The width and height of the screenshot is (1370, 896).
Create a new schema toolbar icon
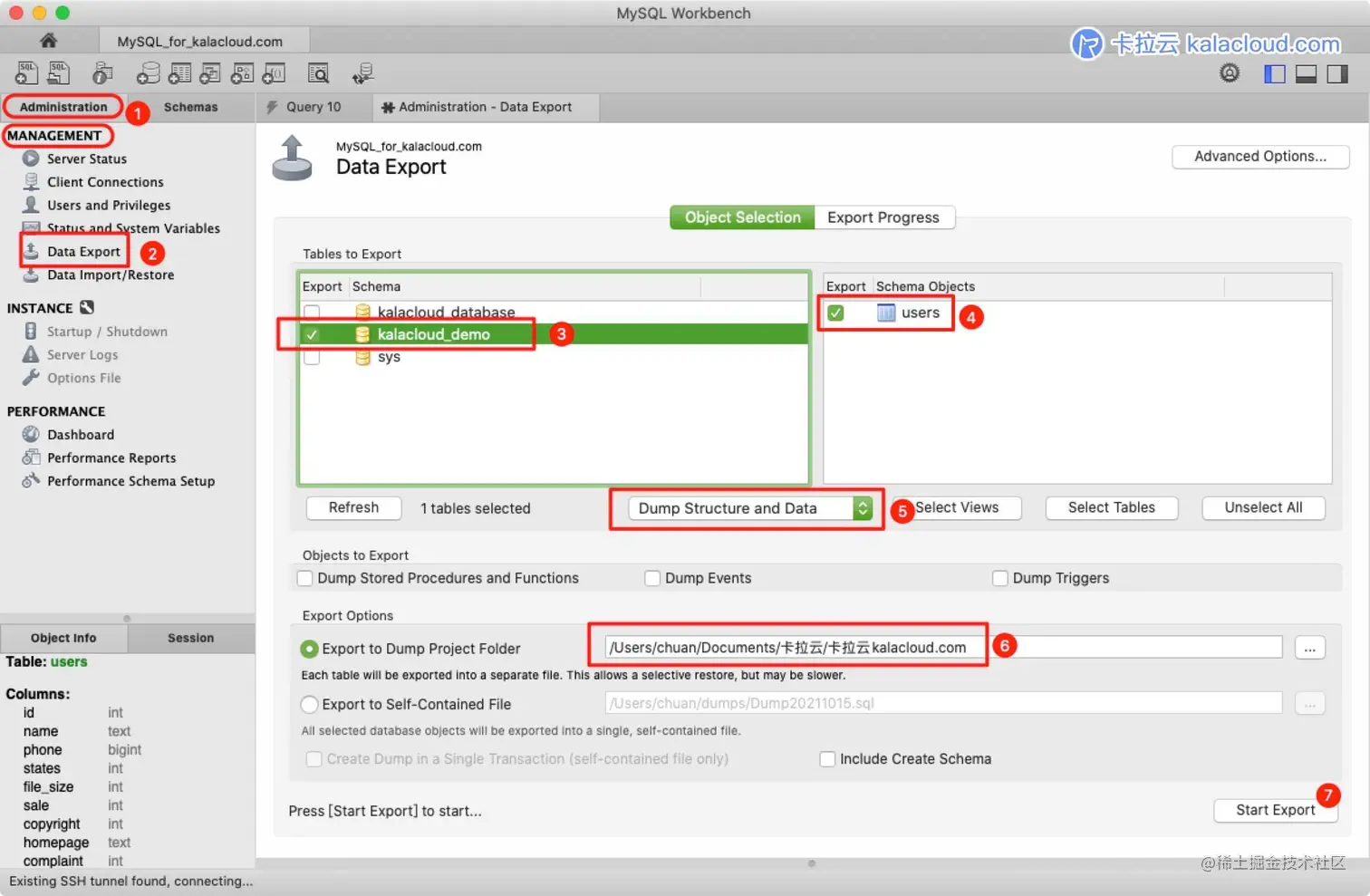point(148,73)
